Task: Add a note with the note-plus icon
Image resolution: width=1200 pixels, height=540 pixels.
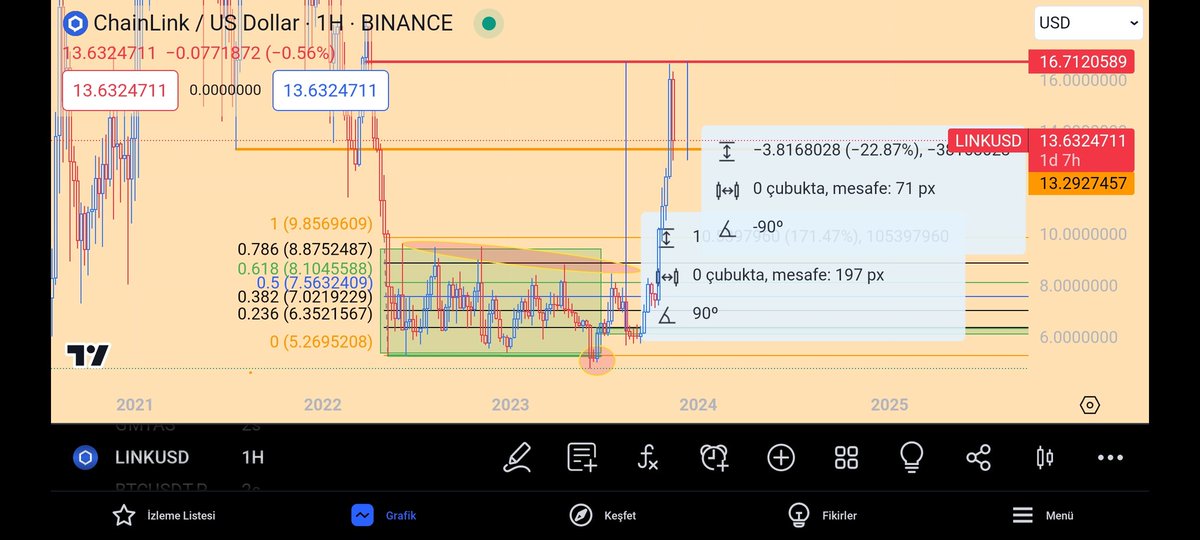Action: pyautogui.click(x=582, y=457)
